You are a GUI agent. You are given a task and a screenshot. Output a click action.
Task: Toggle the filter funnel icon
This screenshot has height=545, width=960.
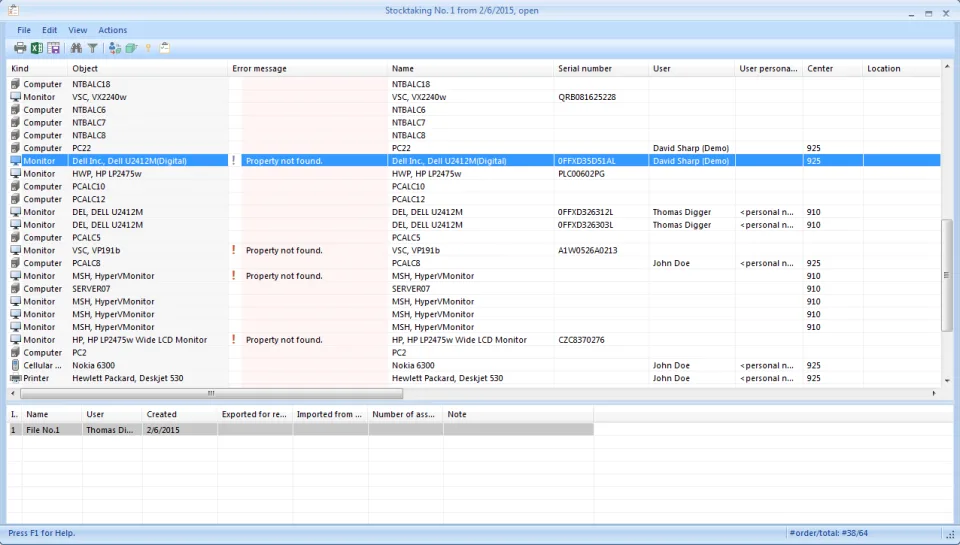92,48
